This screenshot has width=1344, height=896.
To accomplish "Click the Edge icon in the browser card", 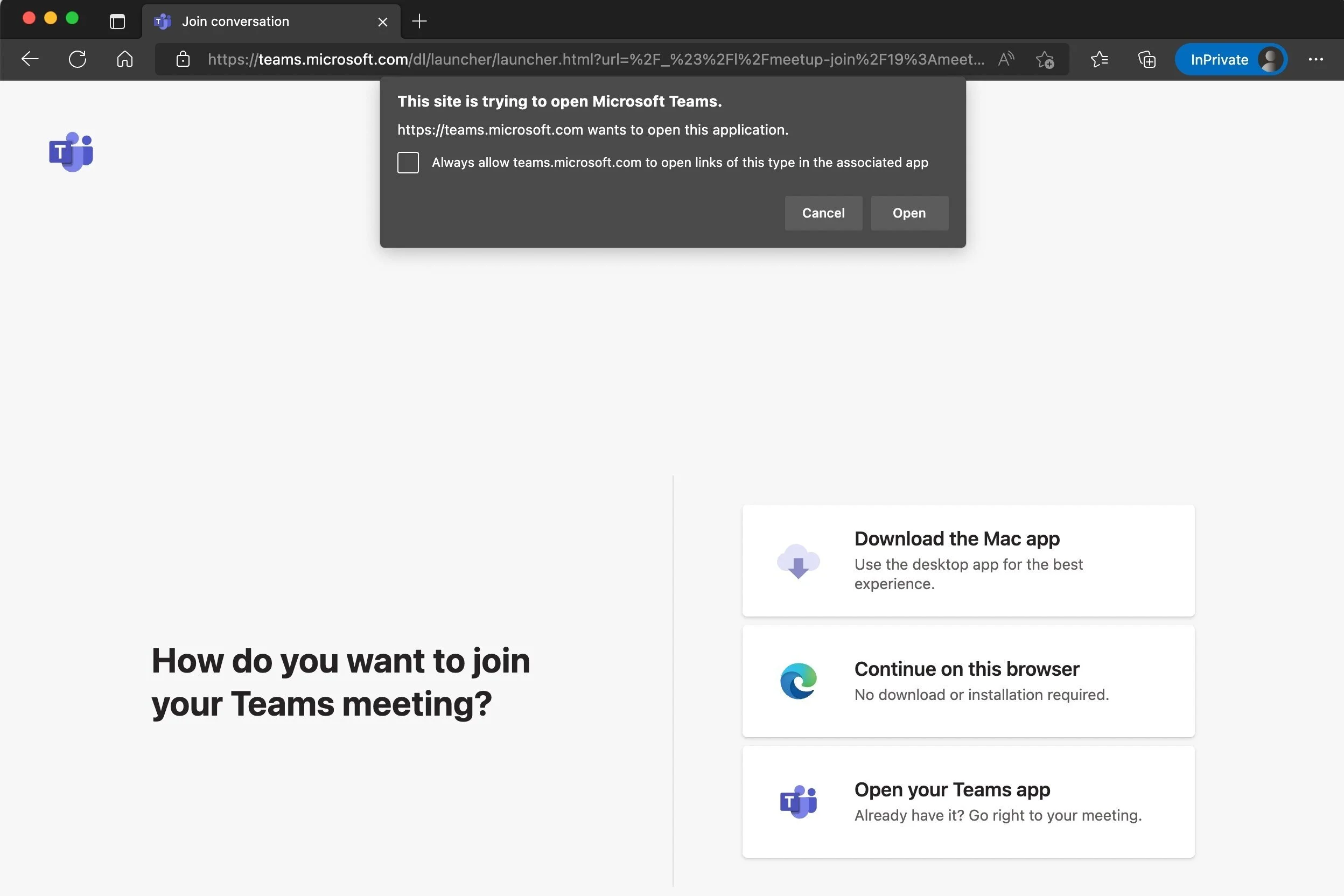I will pos(799,681).
